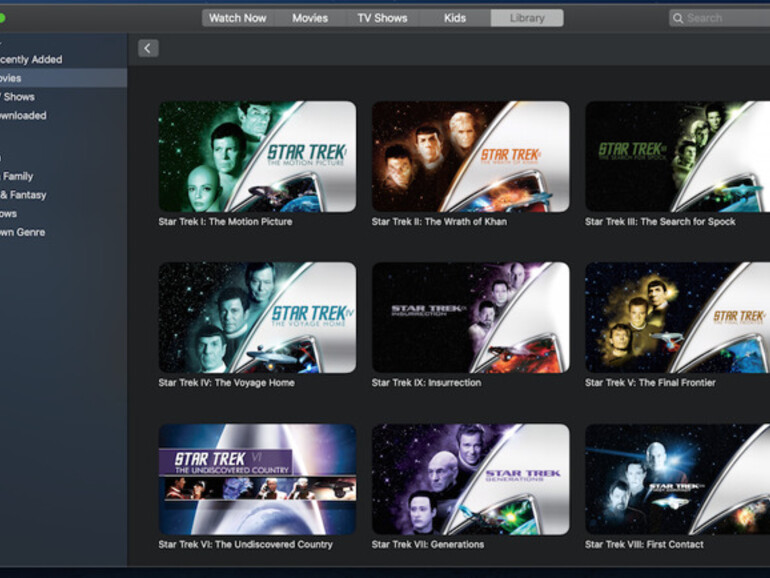
Task: Switch to the Watch Now tab
Action: click(x=238, y=18)
